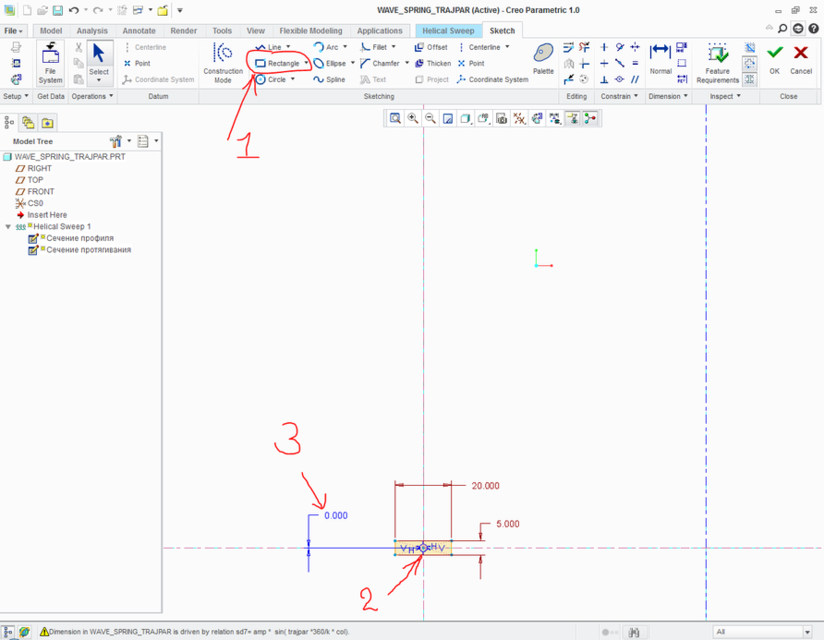Switch to the Helical Sweep tab
Viewport: 824px width, 640px height.
coord(447,30)
